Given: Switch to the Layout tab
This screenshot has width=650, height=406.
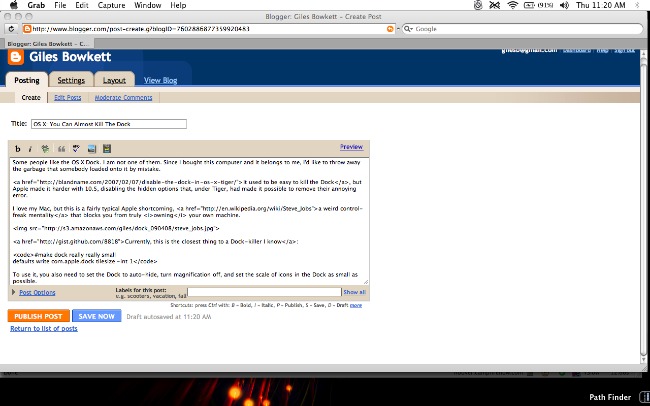Looking at the screenshot, I should tap(114, 80).
